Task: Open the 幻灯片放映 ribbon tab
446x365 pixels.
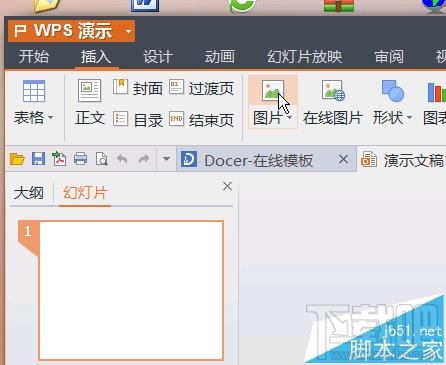Action: point(304,56)
